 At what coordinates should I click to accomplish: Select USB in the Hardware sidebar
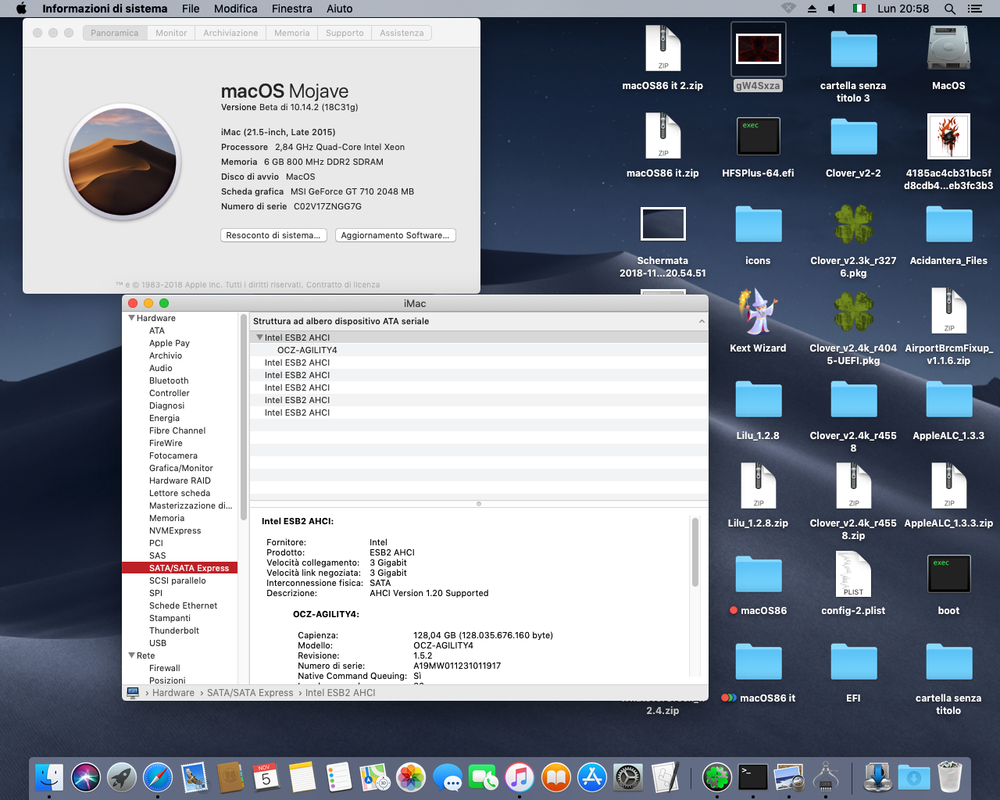coord(158,643)
